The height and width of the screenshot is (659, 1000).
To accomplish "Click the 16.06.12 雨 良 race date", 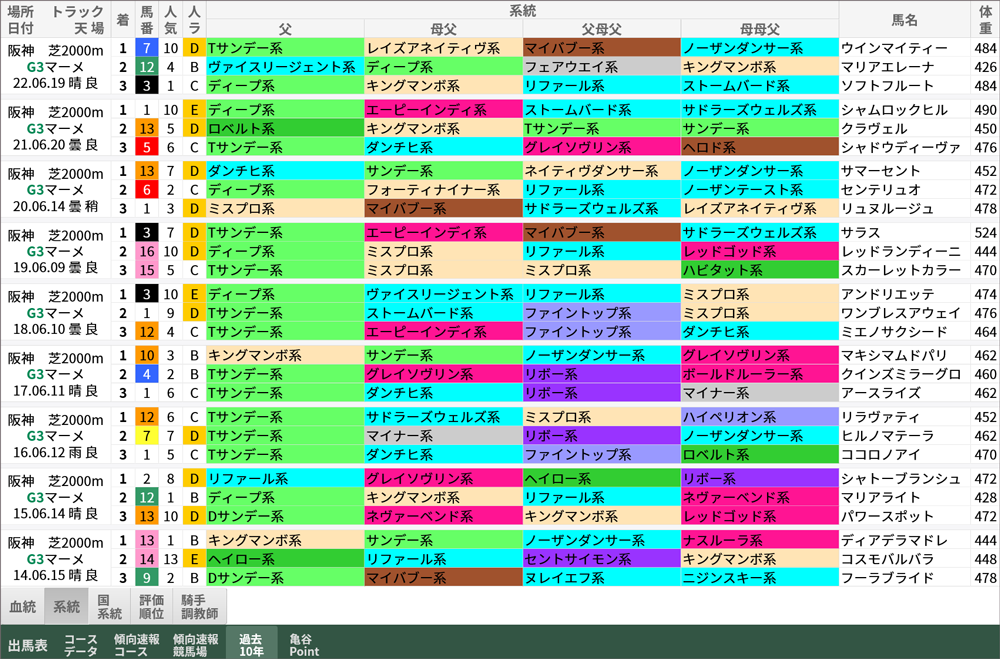I will tap(55, 453).
